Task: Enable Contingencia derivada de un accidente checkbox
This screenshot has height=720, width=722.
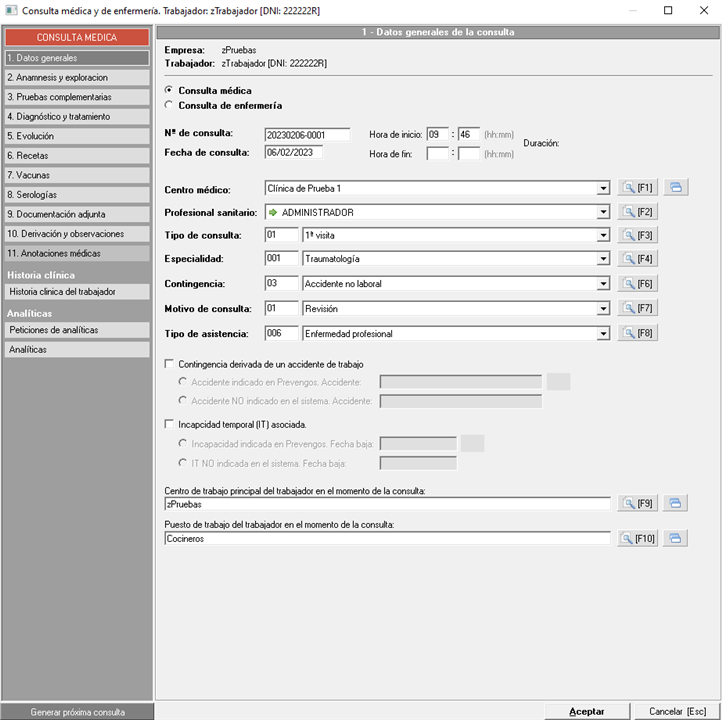Action: (x=169, y=364)
